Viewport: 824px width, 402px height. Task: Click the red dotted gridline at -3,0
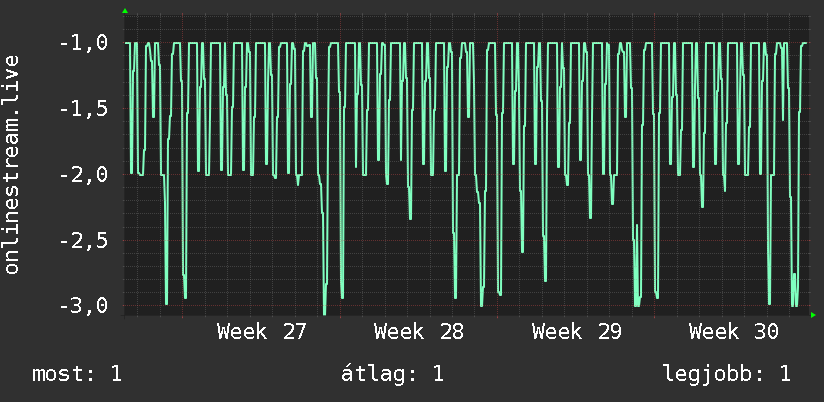point(468,306)
